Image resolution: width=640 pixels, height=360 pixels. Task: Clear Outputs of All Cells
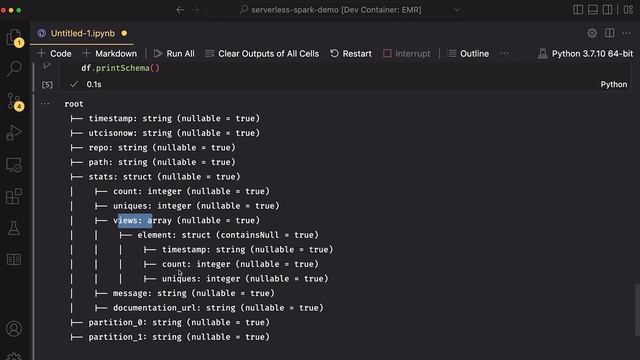pyautogui.click(x=262, y=53)
